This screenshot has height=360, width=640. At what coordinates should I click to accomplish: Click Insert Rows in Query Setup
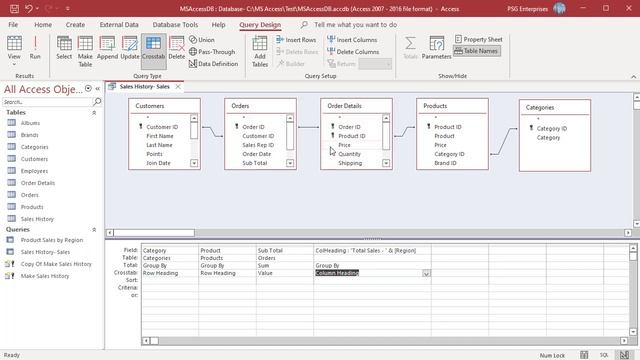tap(296, 40)
